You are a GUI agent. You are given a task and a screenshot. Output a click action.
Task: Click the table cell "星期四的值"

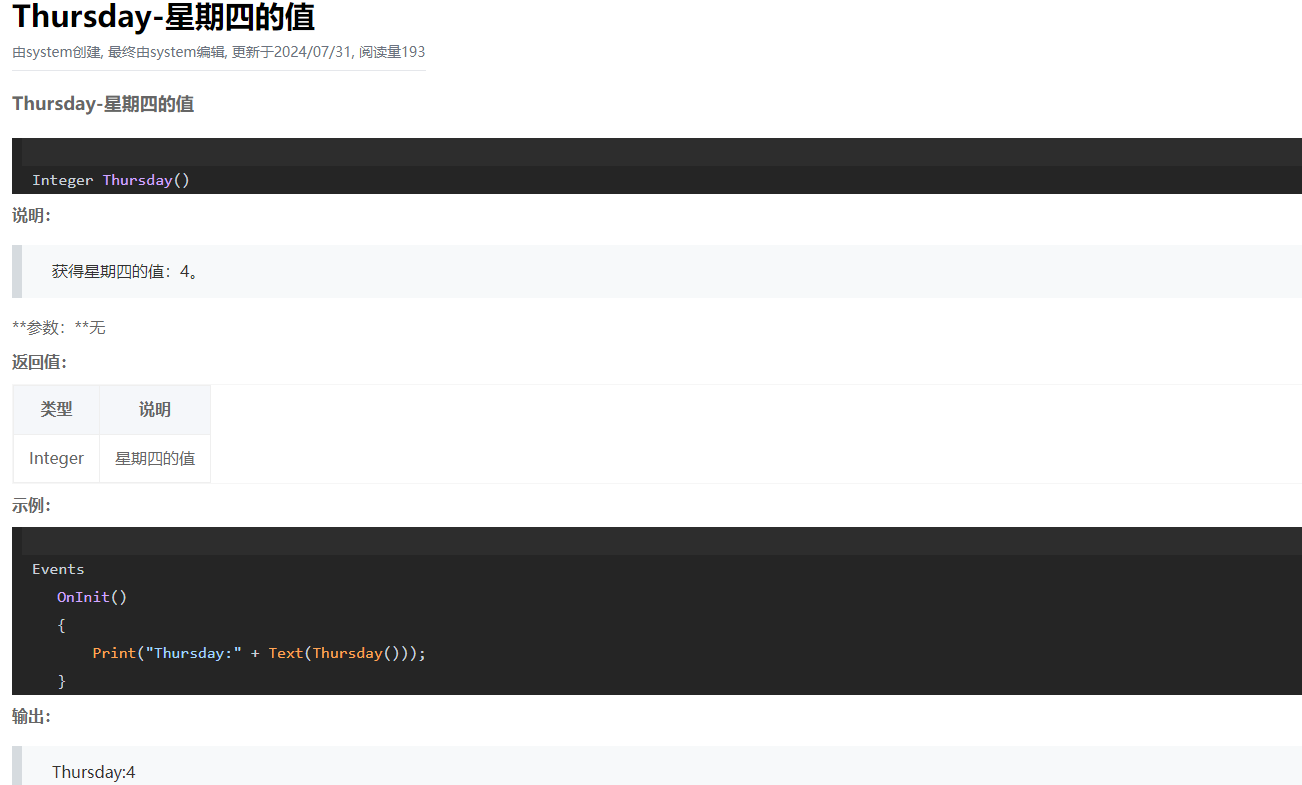155,458
